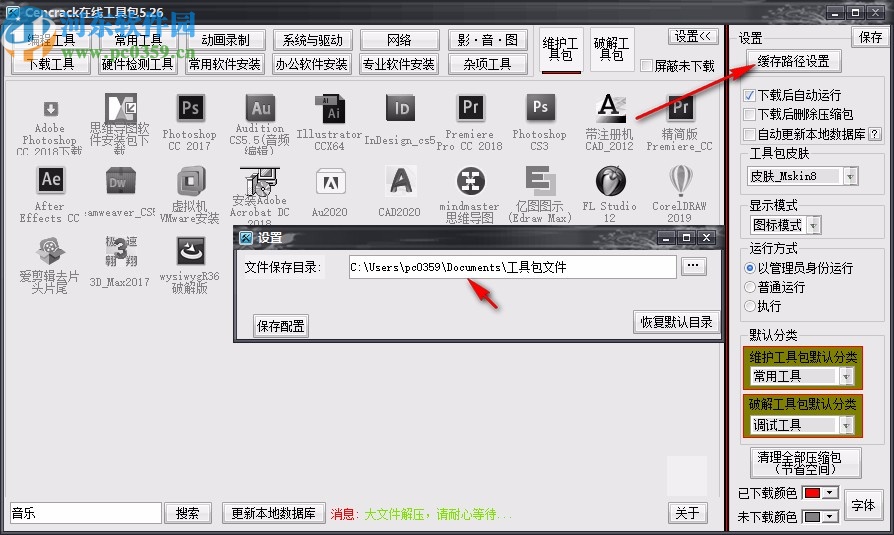Uncheck 下载后自动运行 option
The width and height of the screenshot is (894, 535).
point(750,95)
